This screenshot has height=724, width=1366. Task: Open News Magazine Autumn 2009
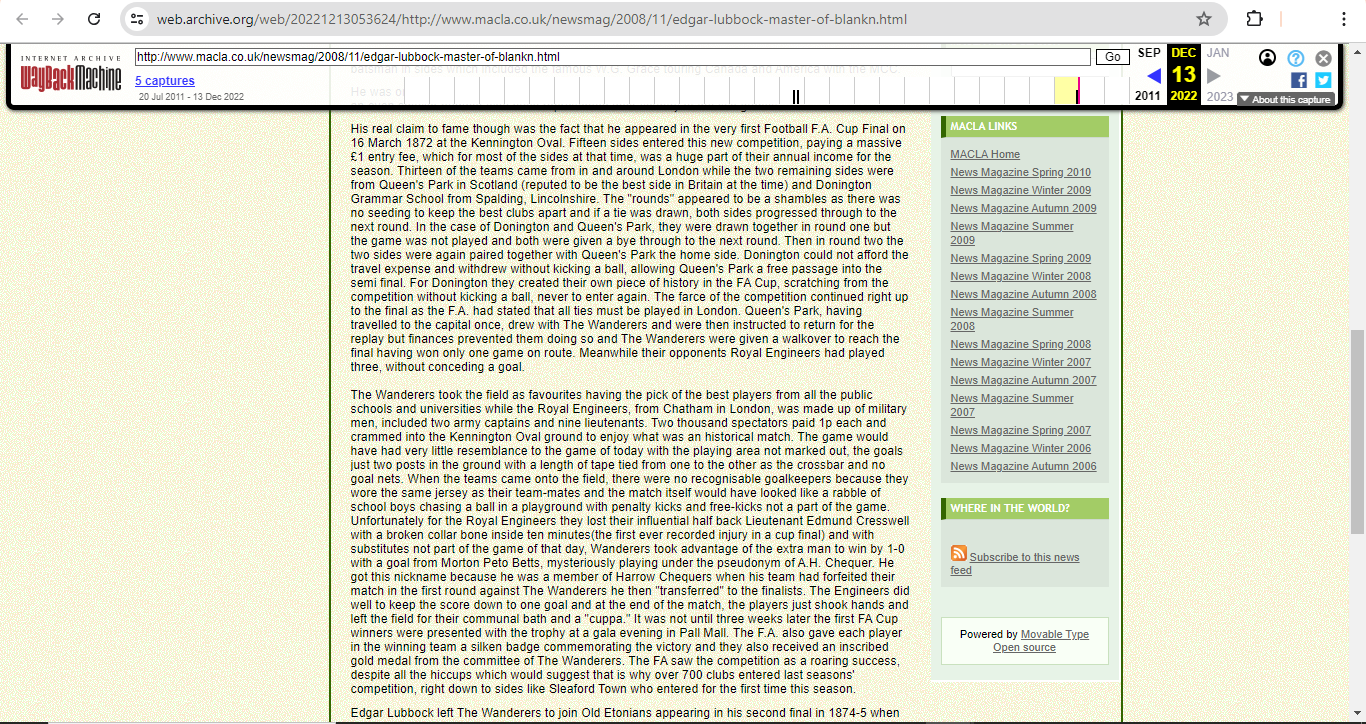click(1023, 208)
